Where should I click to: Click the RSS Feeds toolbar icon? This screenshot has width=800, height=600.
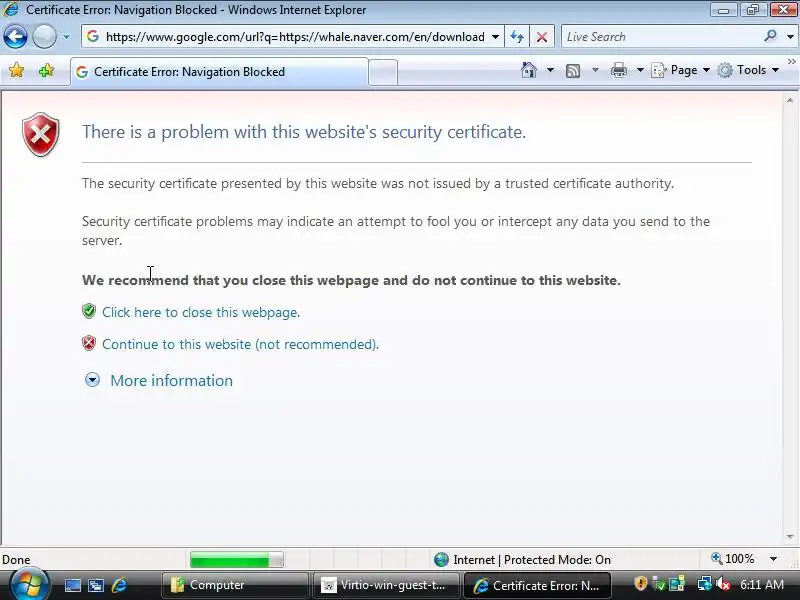tap(573, 70)
